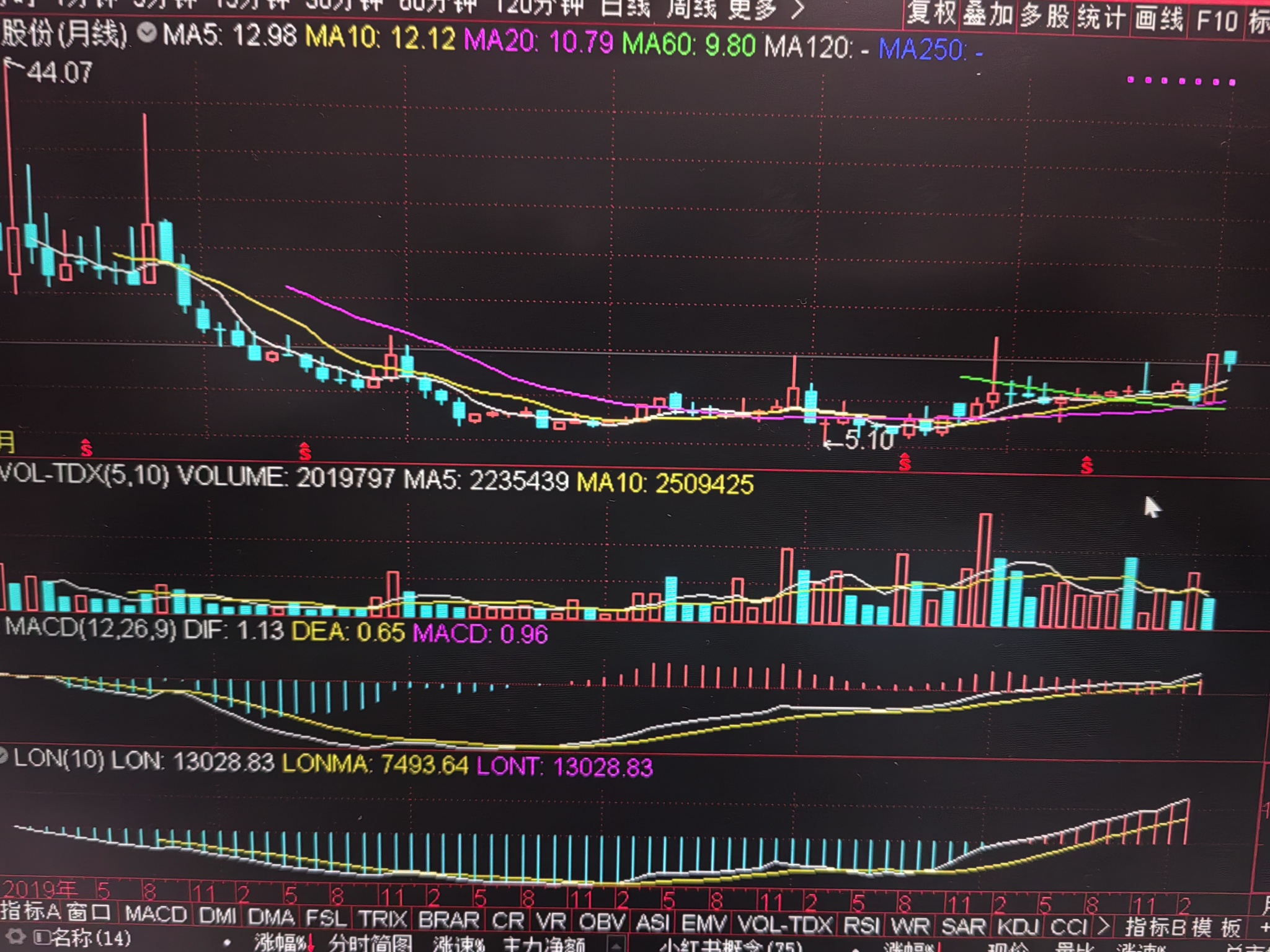Click the red S marker below 5.10
This screenshot has height=952, width=1270.
[x=905, y=462]
